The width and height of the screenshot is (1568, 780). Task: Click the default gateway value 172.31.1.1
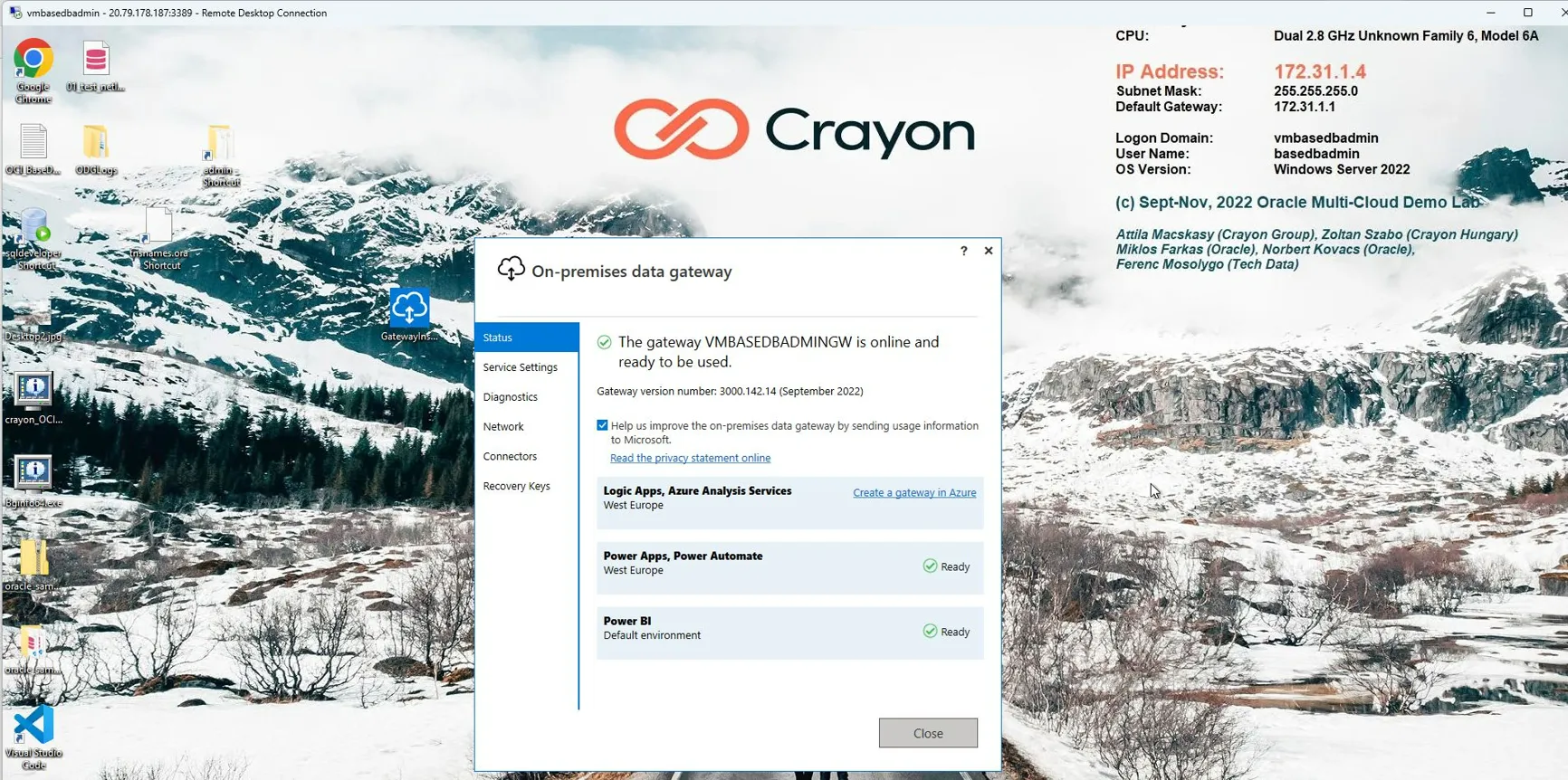click(x=1305, y=107)
